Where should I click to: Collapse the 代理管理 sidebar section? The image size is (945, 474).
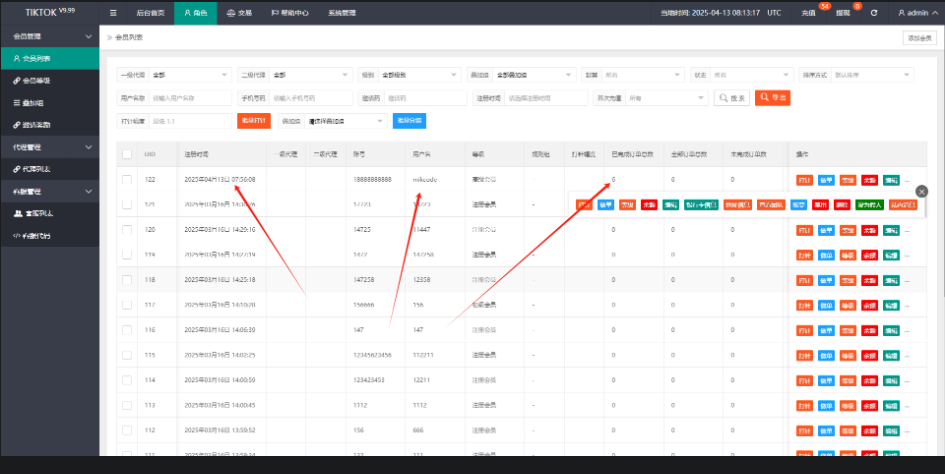coord(50,147)
